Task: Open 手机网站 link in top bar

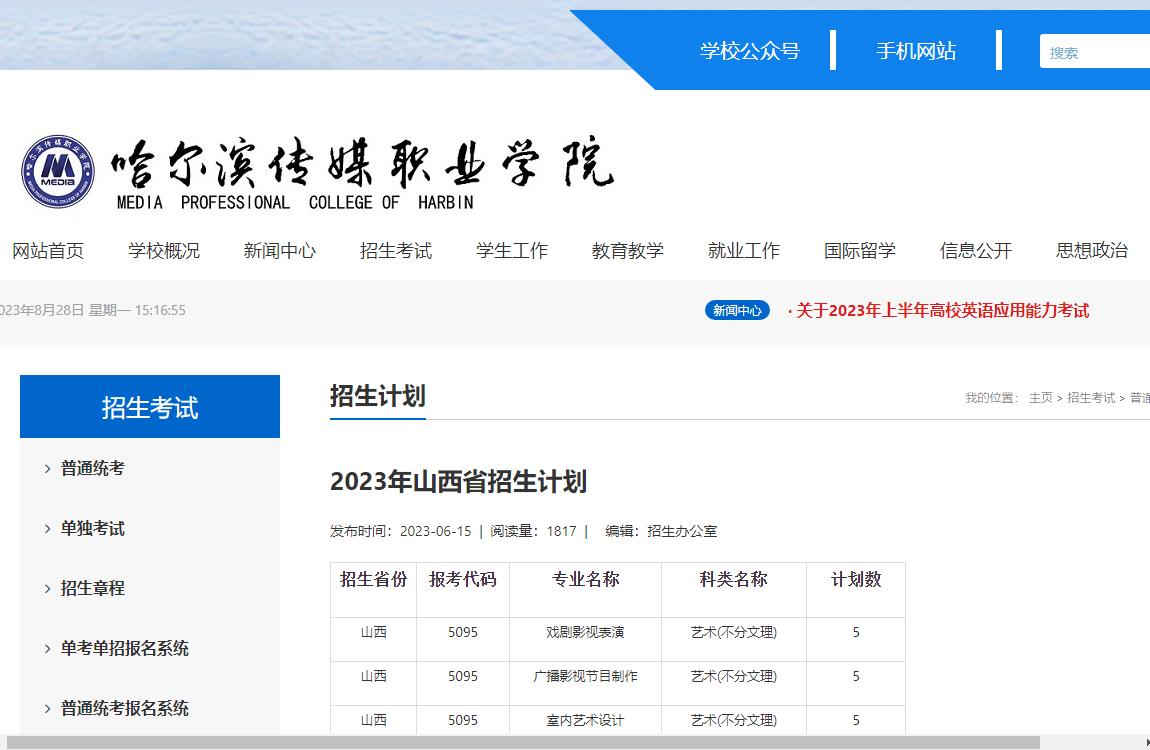Action: [x=916, y=51]
